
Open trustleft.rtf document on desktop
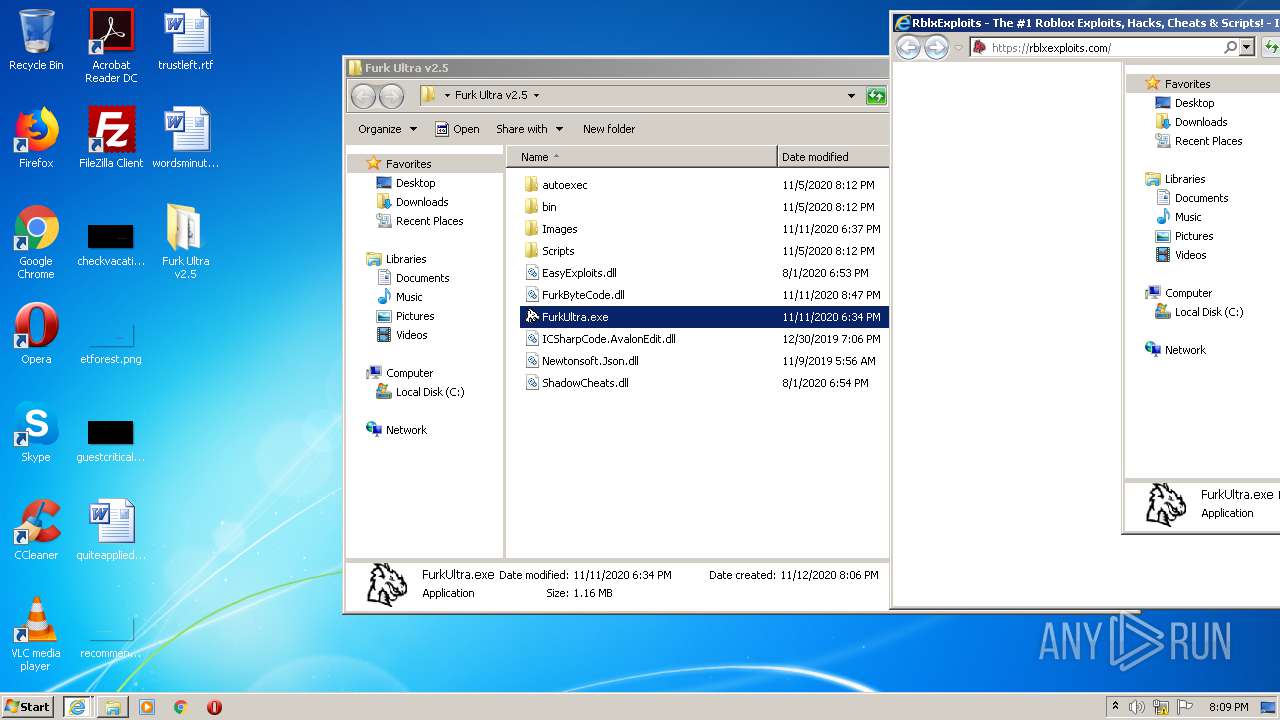186,40
